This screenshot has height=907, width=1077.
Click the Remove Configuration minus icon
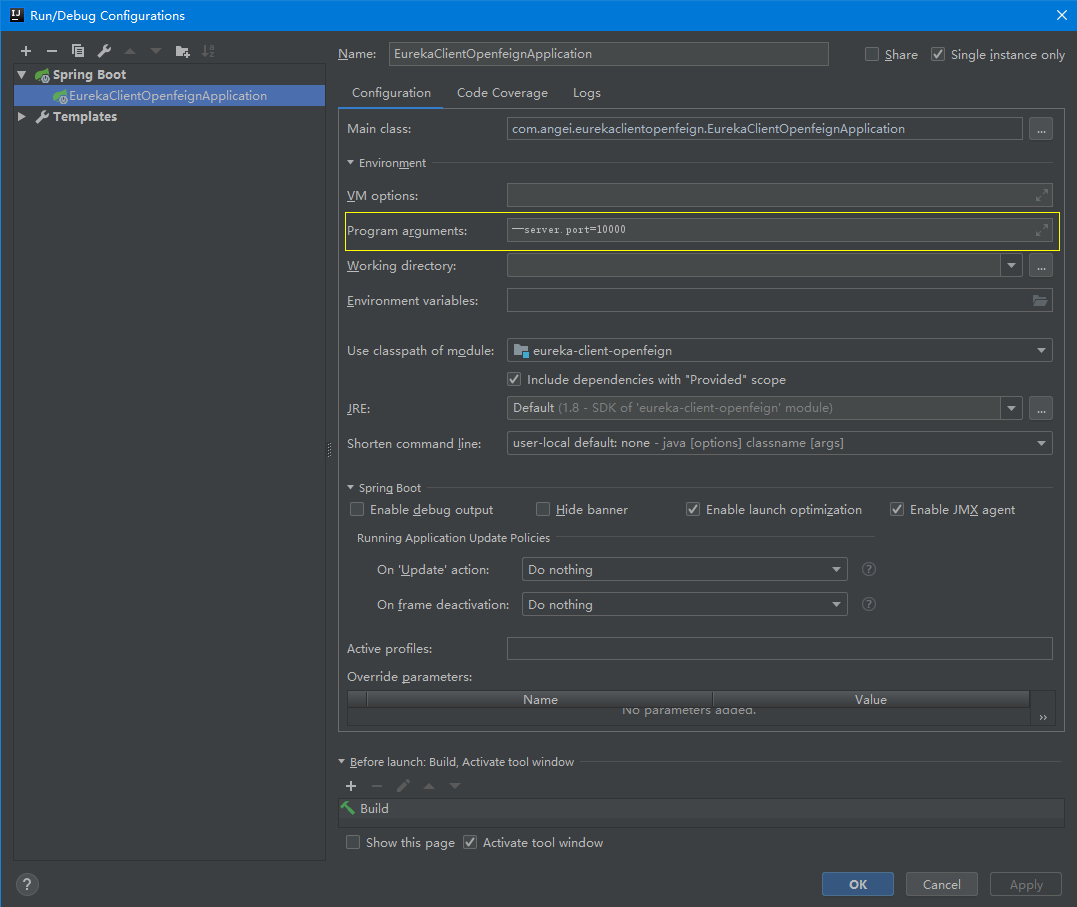(52, 51)
